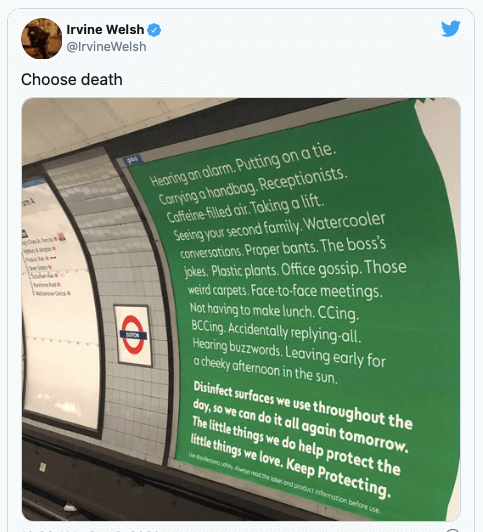
Task: Click the "Disinfect surfaces" bold text
Action: click(233, 393)
